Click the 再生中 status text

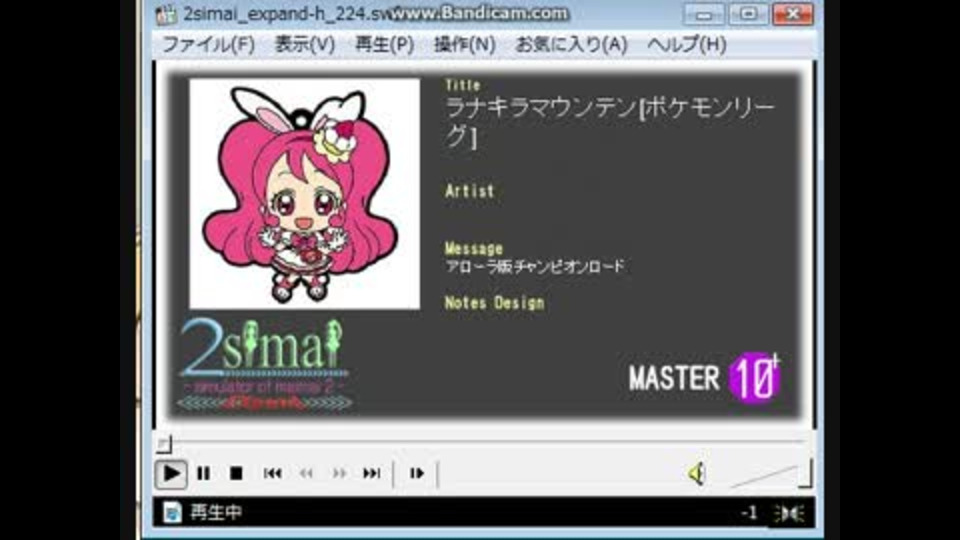(x=216, y=512)
